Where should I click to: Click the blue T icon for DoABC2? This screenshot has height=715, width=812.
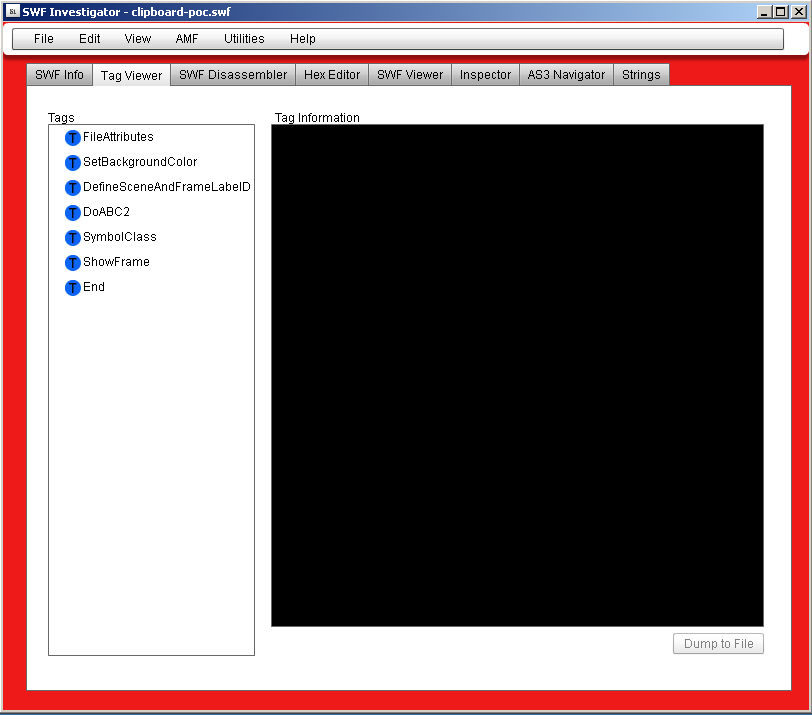click(72, 213)
